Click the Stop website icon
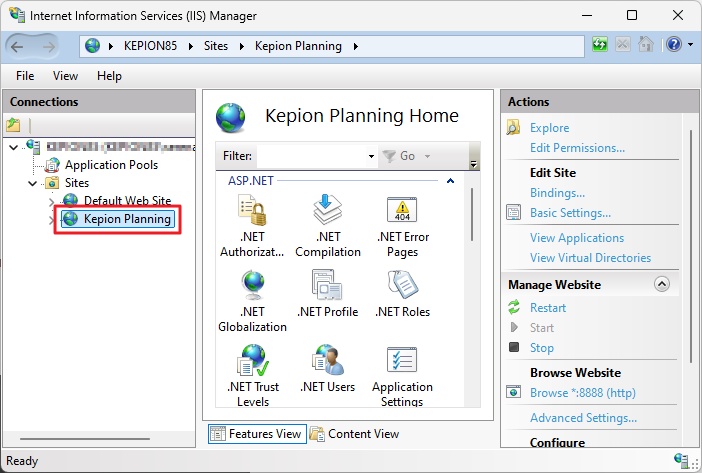 click(514, 347)
